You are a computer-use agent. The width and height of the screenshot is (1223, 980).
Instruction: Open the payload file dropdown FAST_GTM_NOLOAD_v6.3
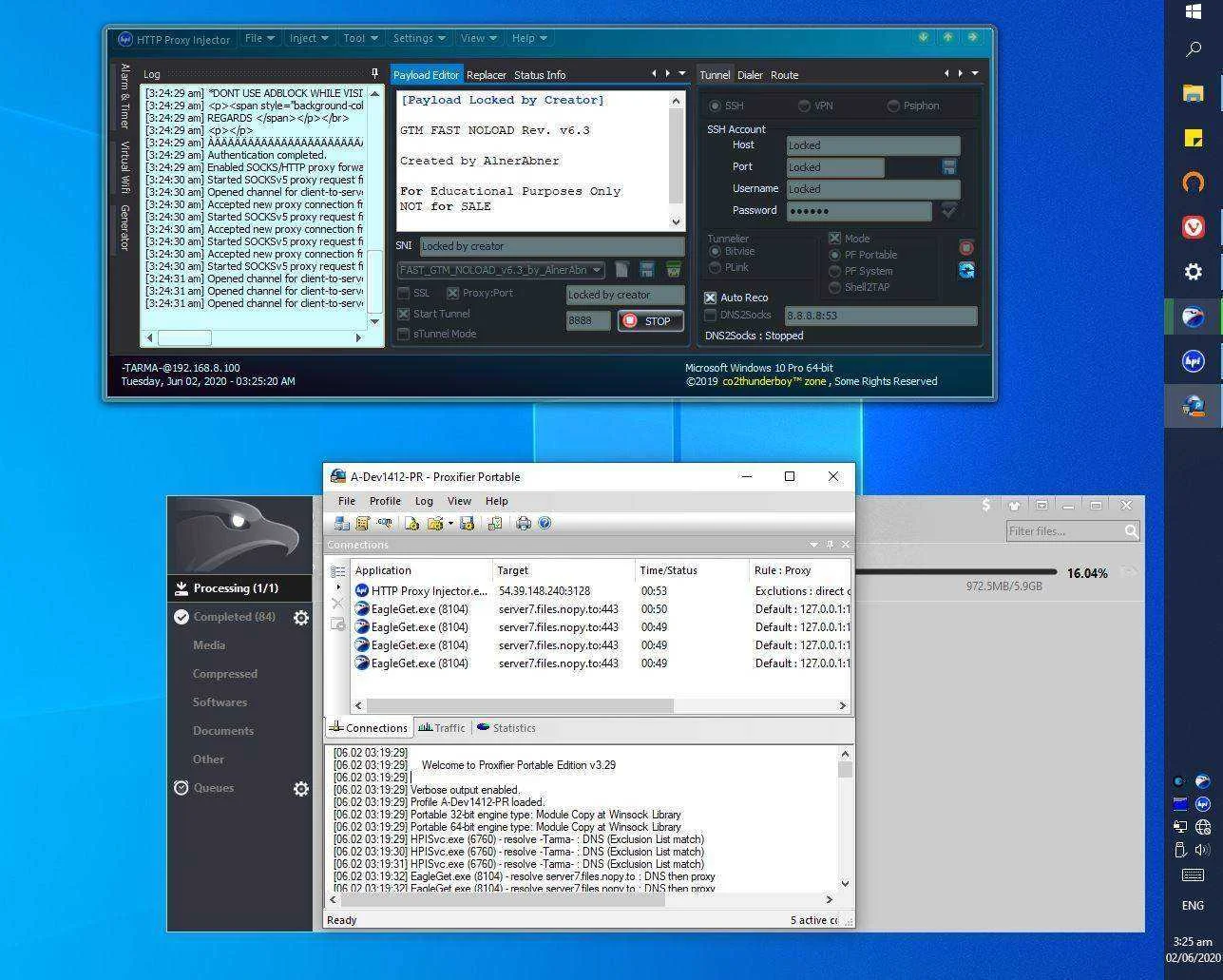501,270
